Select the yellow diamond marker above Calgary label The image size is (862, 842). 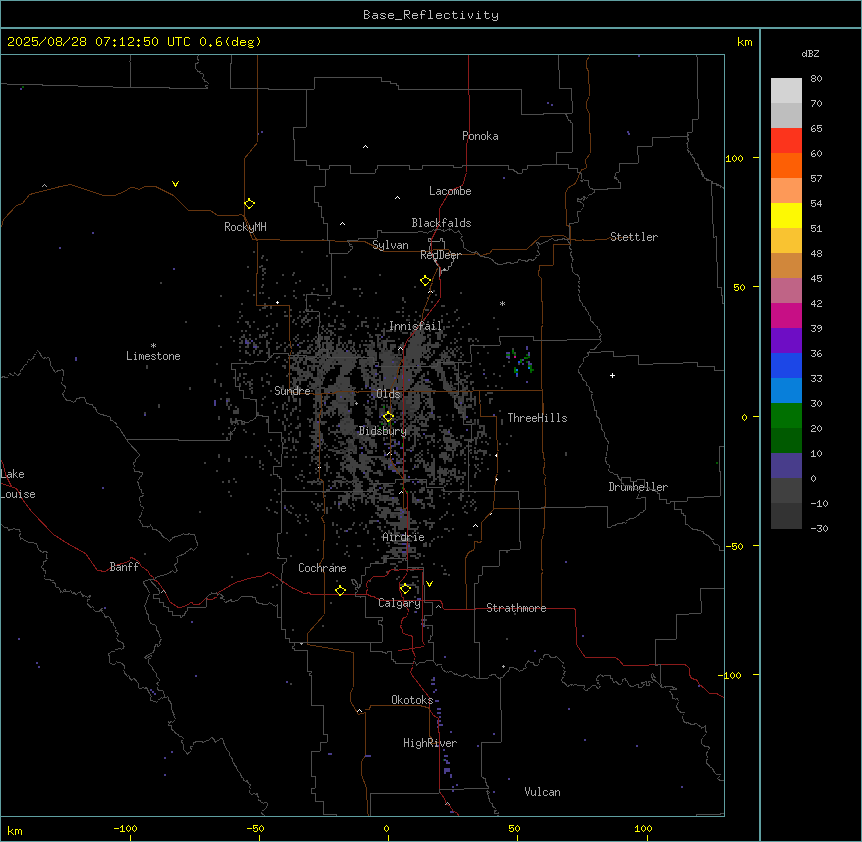click(405, 589)
